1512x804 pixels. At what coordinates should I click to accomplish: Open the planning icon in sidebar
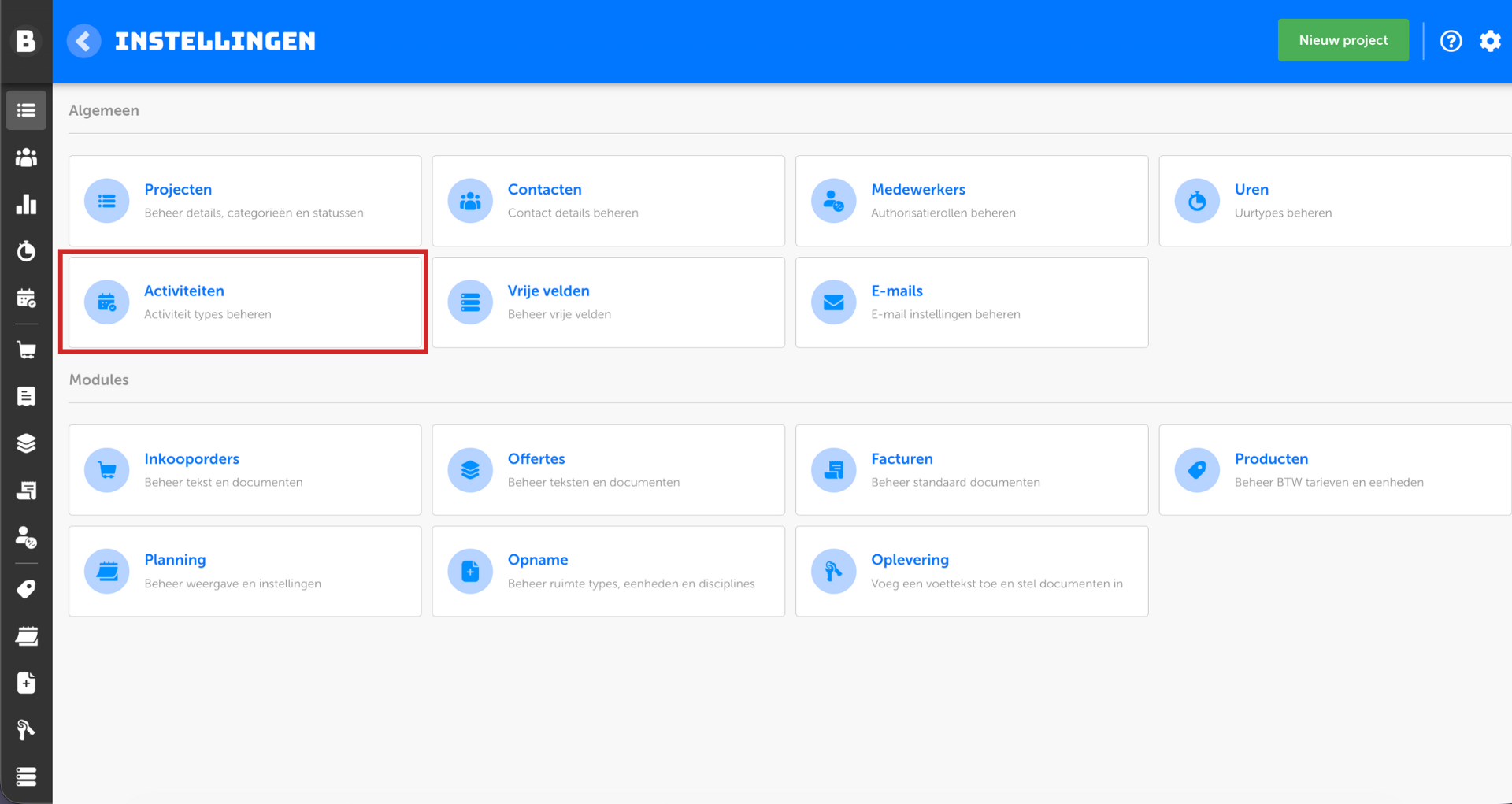tap(26, 635)
